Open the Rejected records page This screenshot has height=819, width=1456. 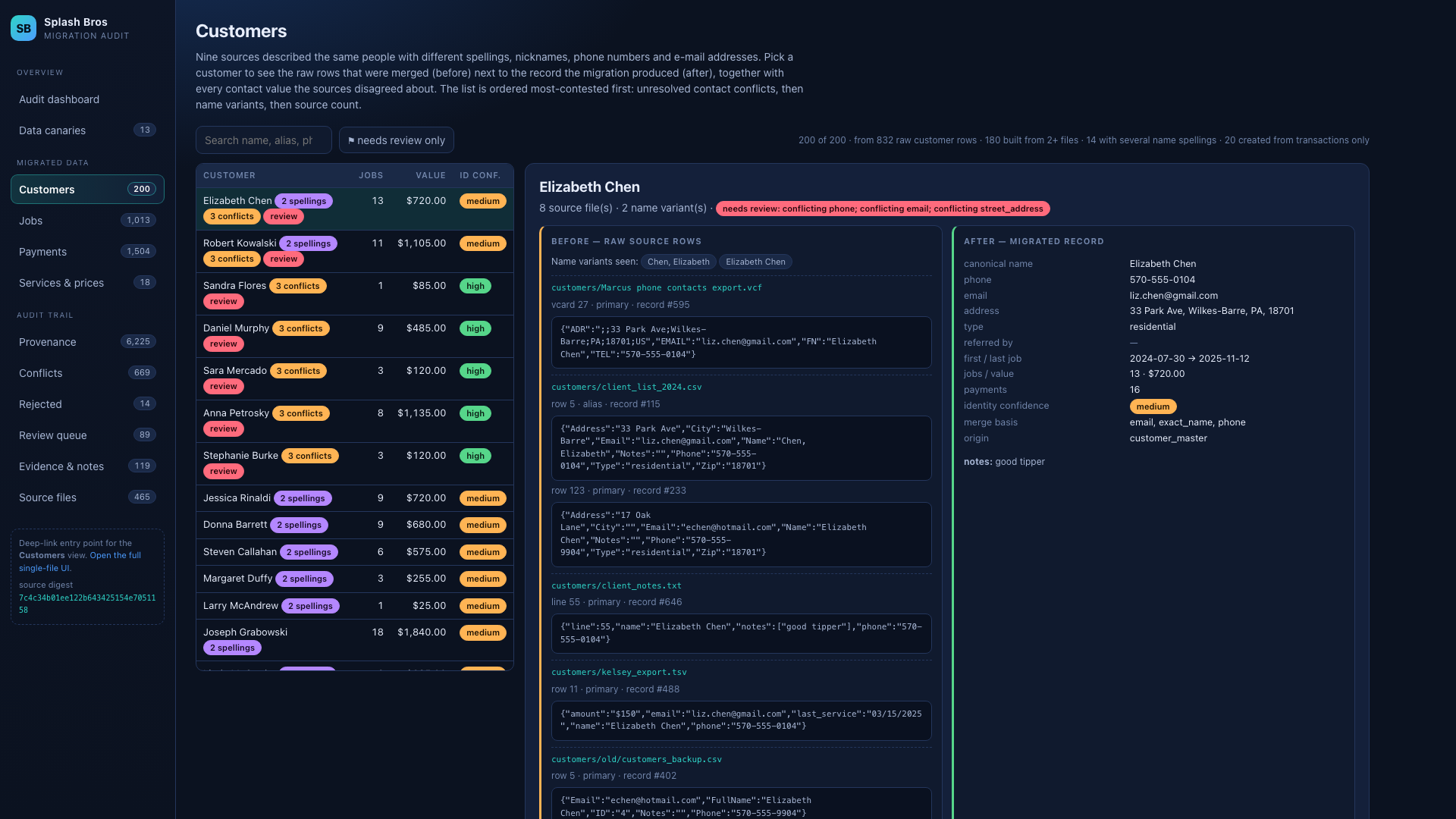click(x=87, y=404)
